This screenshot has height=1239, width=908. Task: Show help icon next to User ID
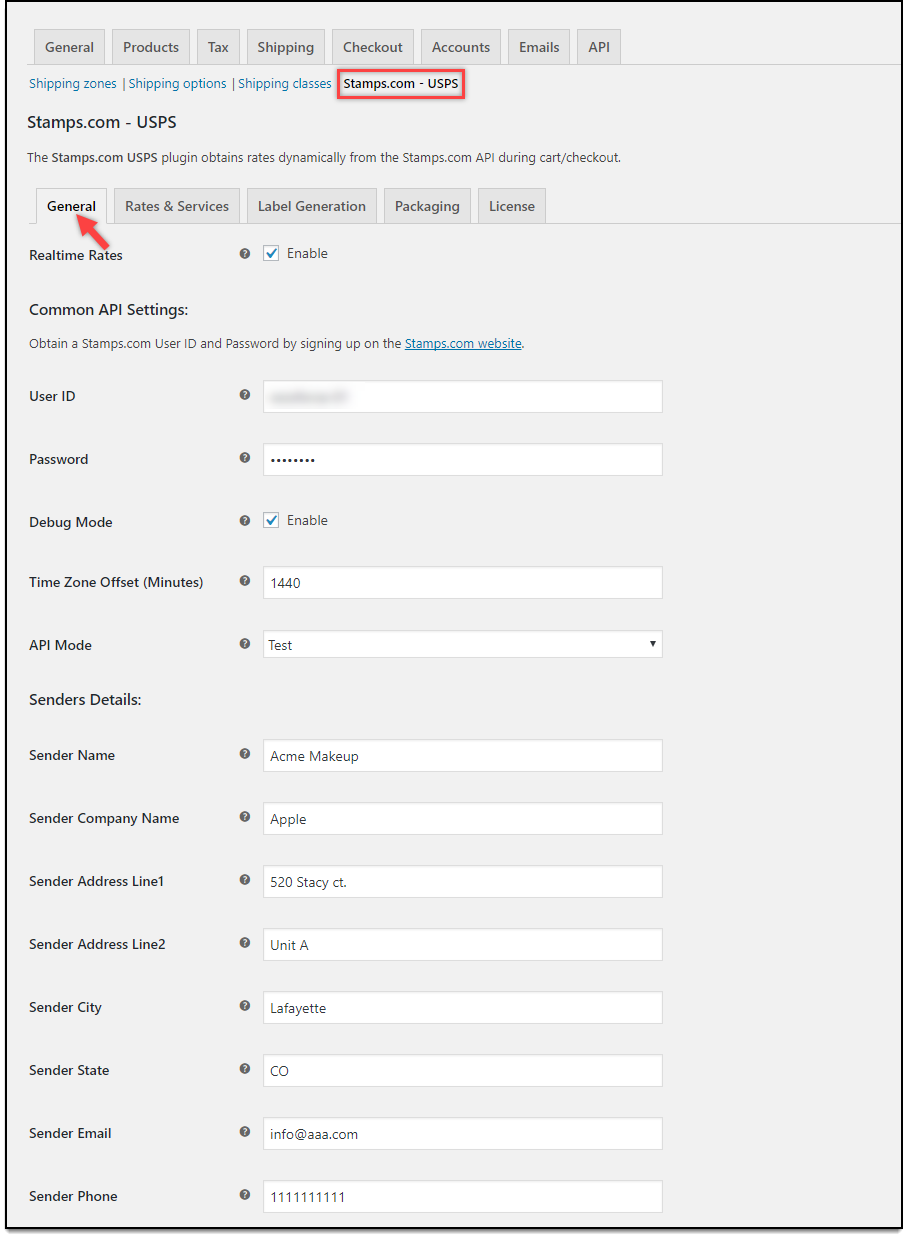[245, 395]
